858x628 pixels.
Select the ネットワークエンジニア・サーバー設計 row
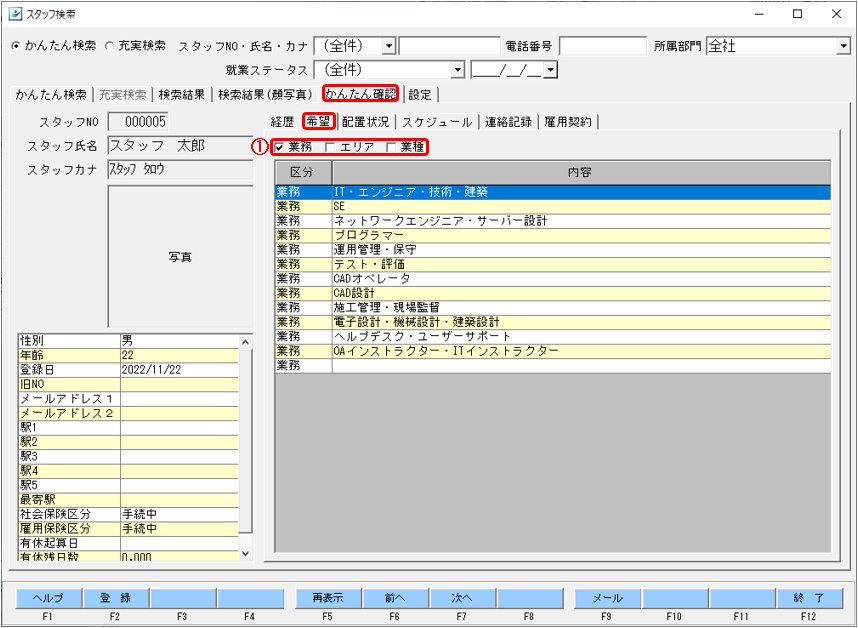[553, 221]
